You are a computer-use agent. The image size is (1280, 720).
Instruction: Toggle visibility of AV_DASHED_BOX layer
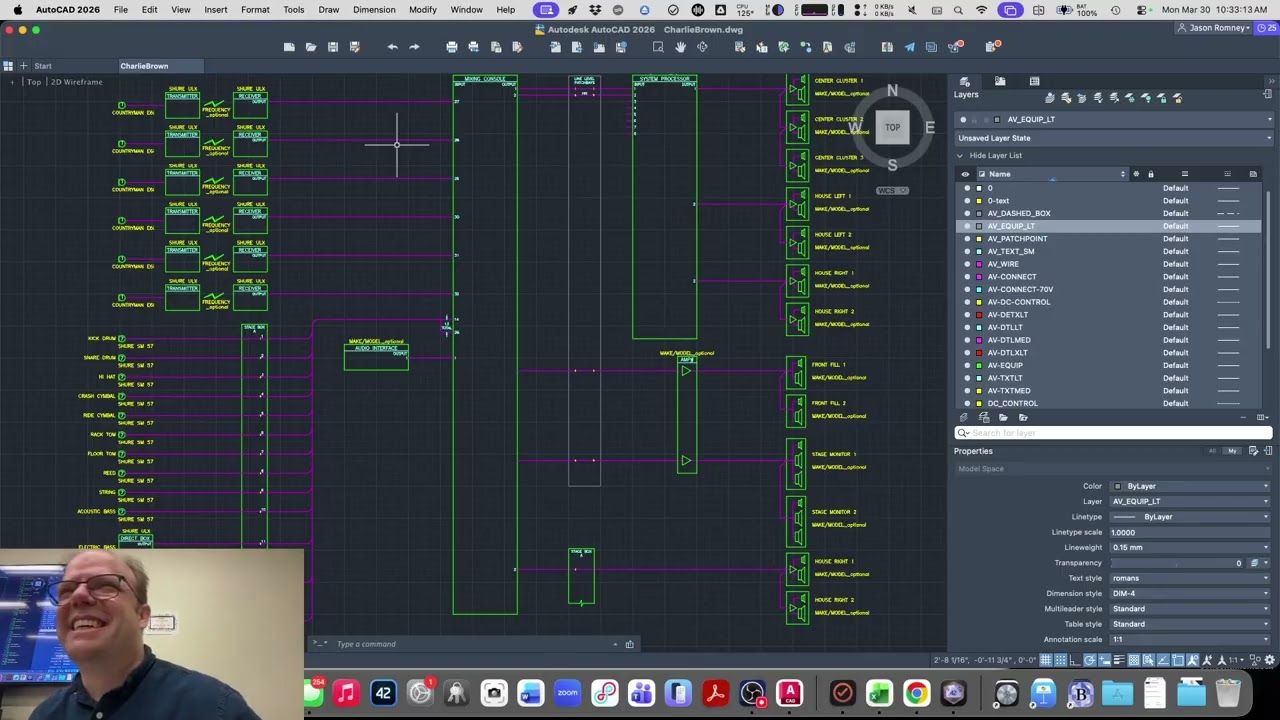coord(966,213)
